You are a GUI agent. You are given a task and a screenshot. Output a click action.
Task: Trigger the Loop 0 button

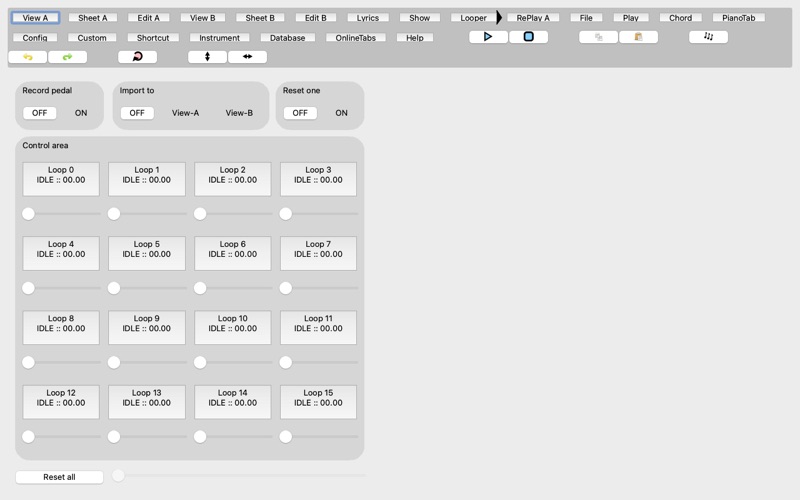point(61,179)
